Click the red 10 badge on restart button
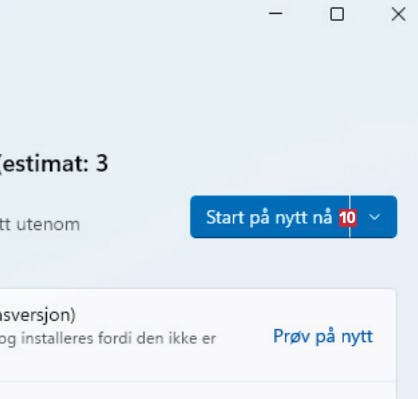Viewport: 418px width, 399px height. [348, 218]
